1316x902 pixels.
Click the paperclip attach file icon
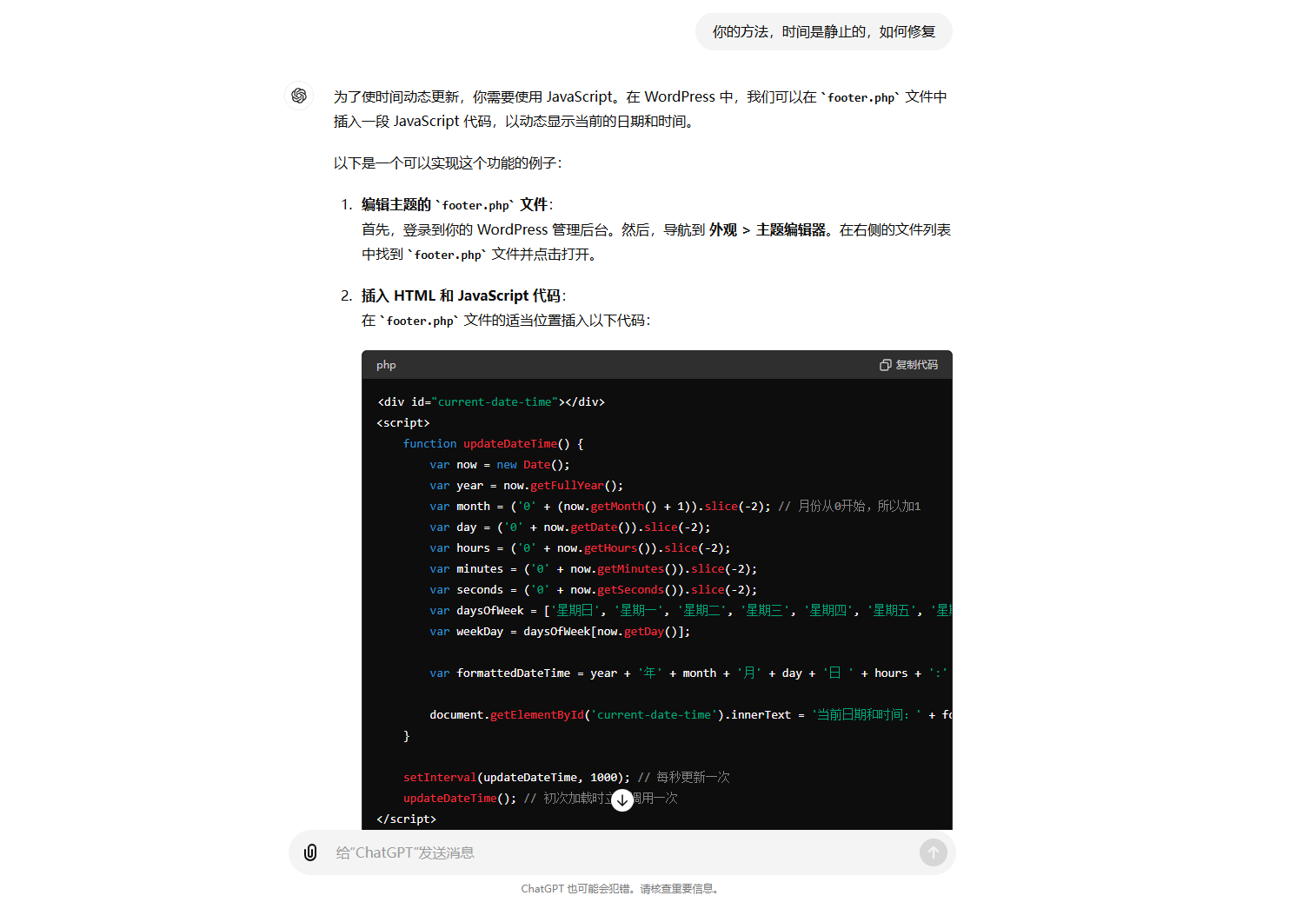pos(310,852)
